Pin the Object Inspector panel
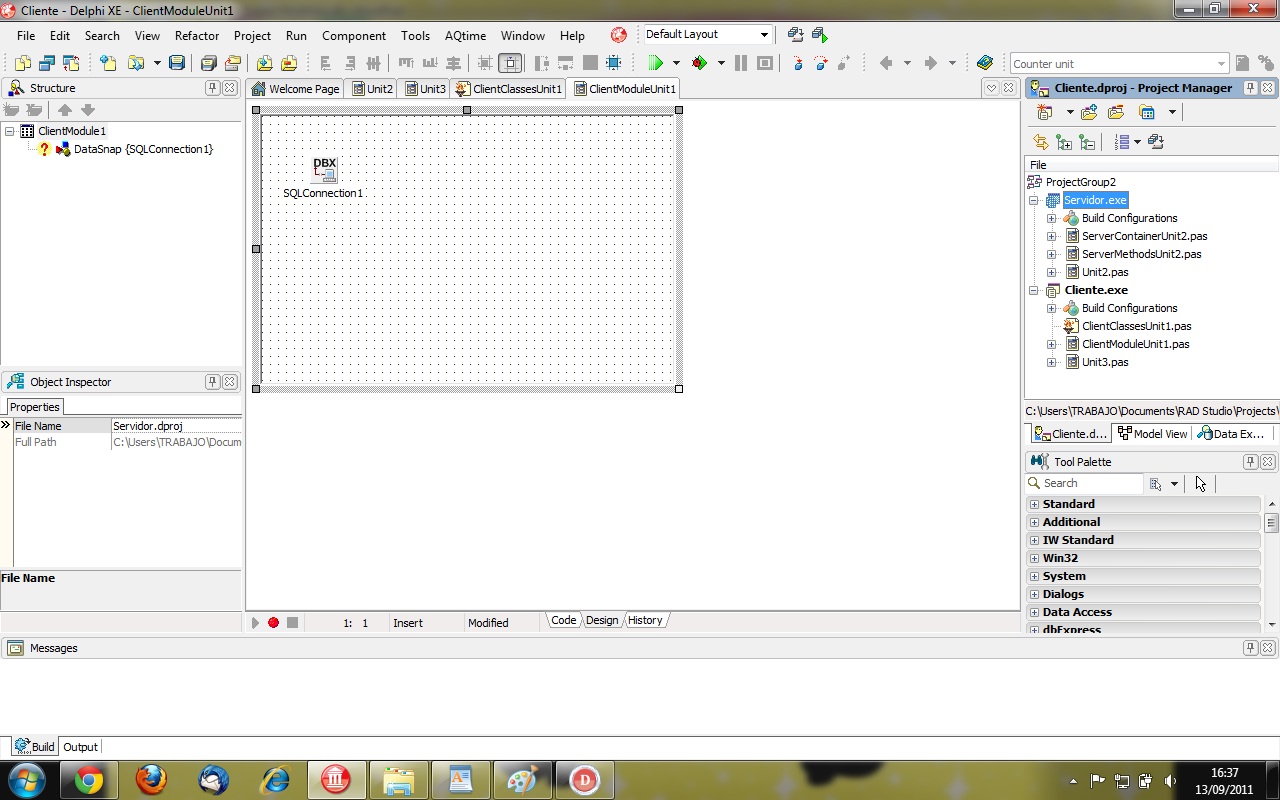 (x=212, y=381)
